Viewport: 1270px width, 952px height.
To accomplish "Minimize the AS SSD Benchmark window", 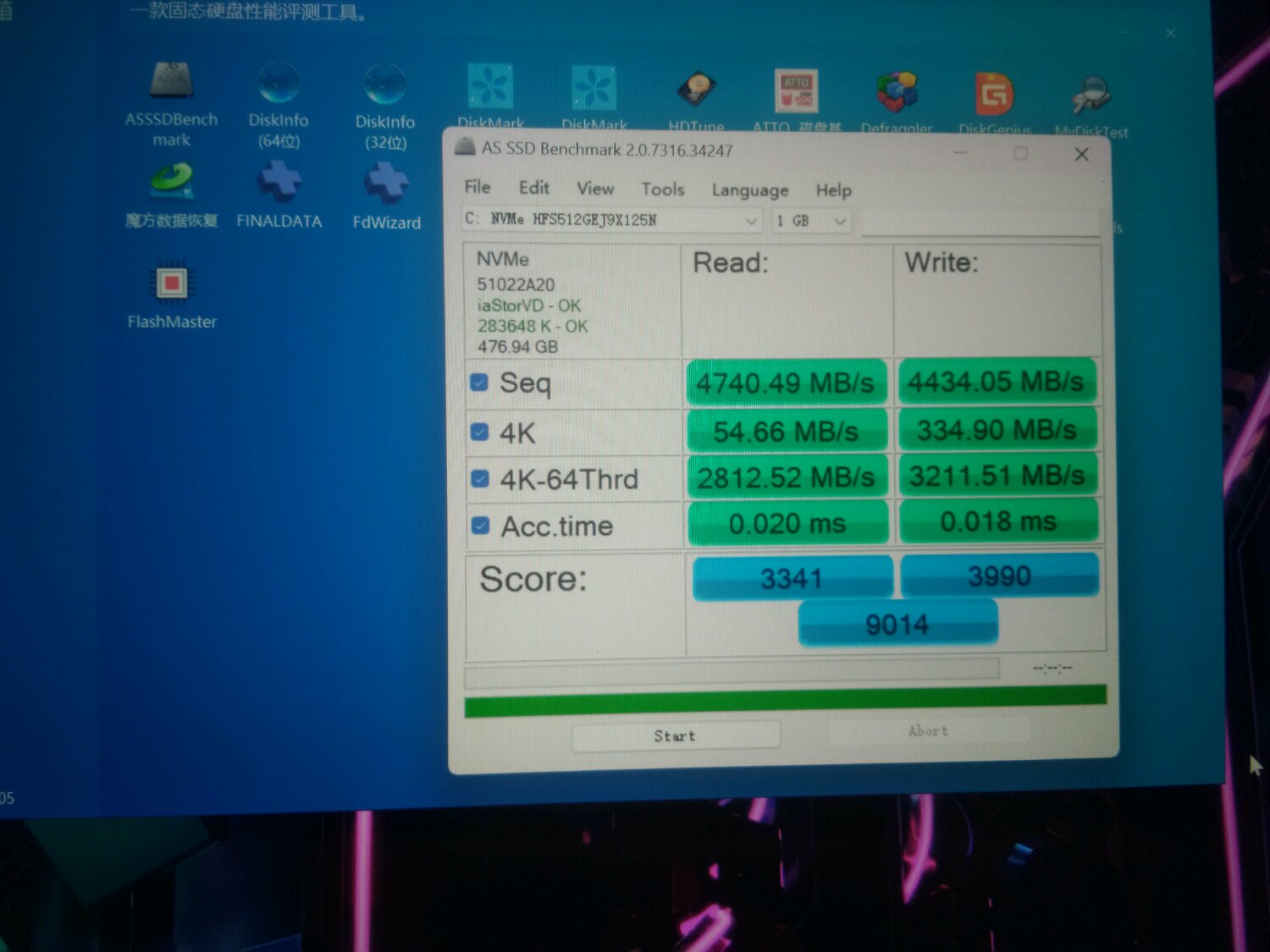I will 961,152.
